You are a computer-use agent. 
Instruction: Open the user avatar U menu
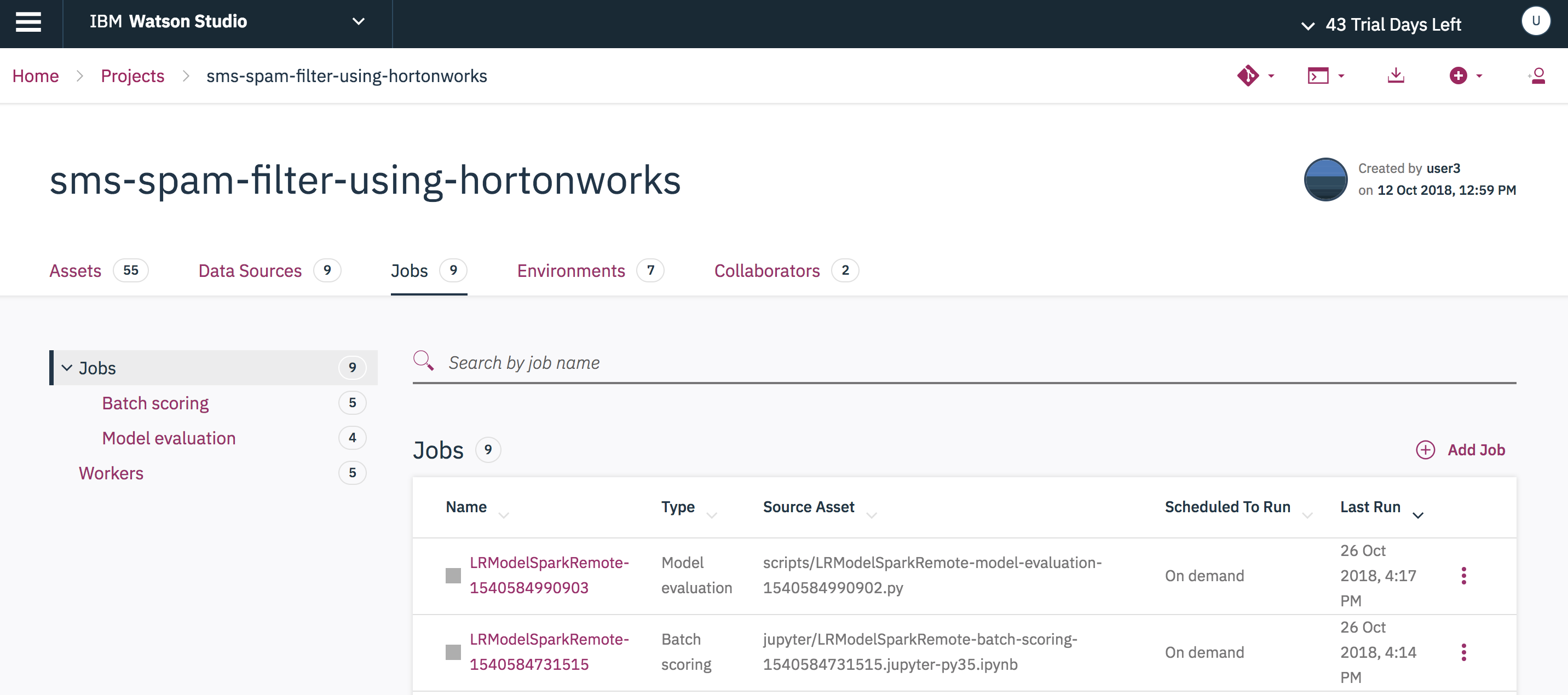[1535, 21]
